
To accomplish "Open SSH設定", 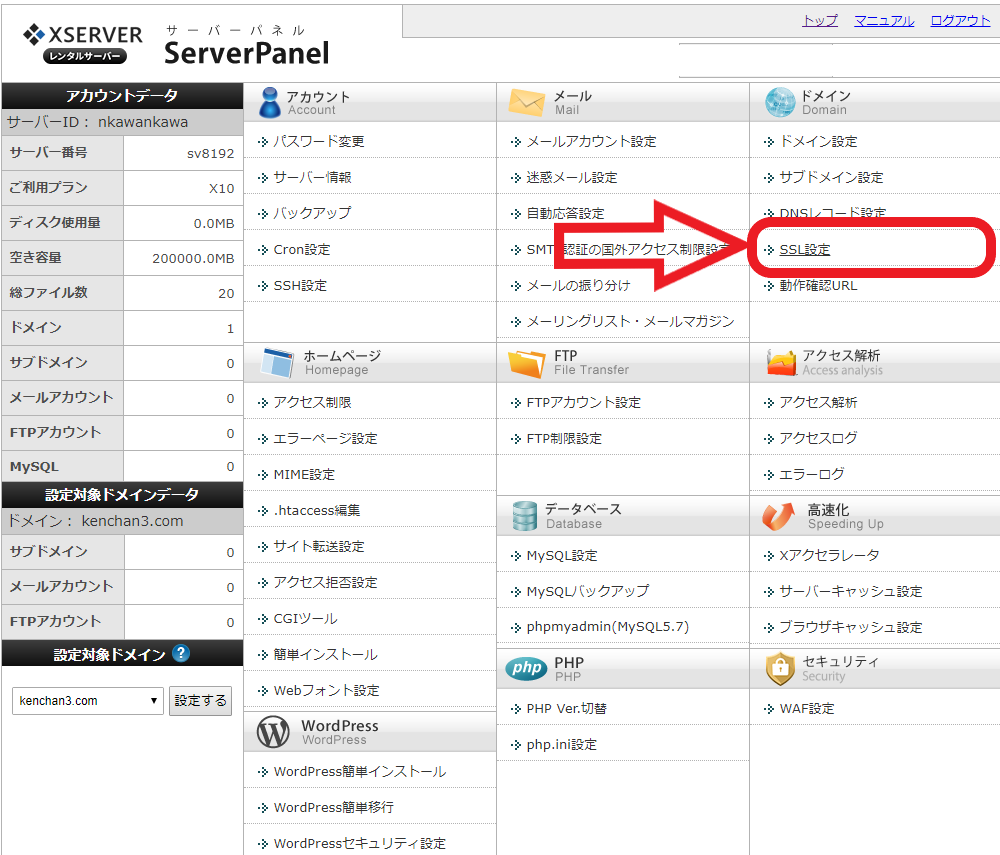I will [x=300, y=286].
